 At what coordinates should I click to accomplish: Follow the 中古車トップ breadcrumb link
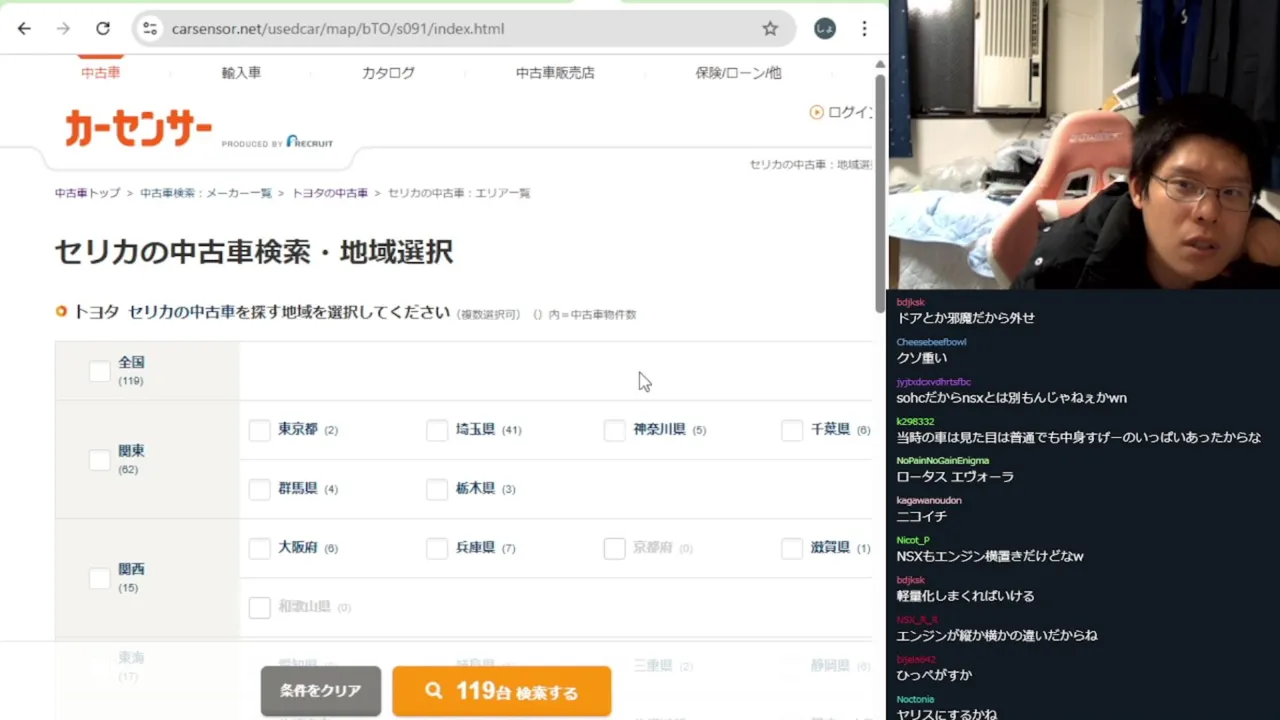point(87,193)
